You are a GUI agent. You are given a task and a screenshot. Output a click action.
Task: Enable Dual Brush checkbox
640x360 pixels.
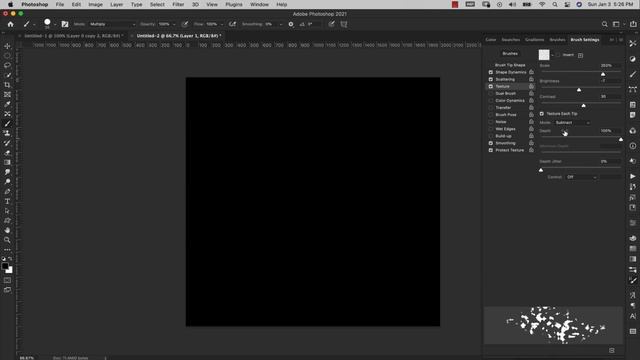491,93
